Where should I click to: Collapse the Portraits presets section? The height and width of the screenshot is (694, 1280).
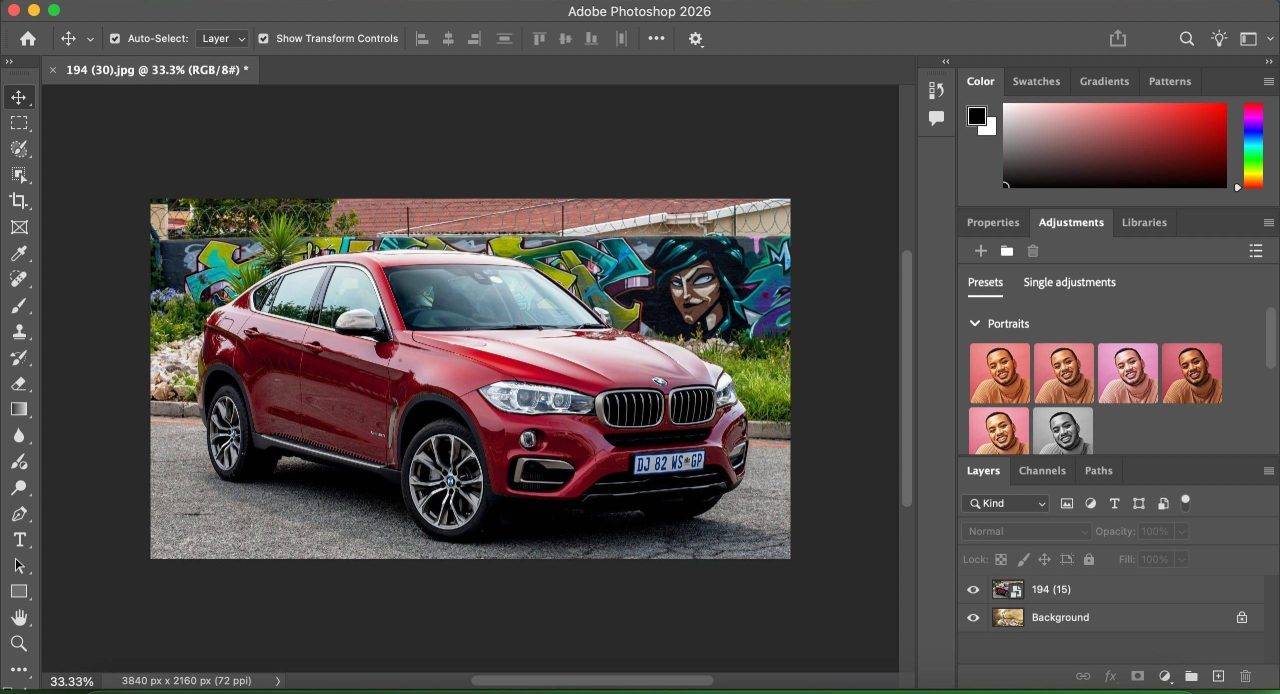(x=975, y=324)
